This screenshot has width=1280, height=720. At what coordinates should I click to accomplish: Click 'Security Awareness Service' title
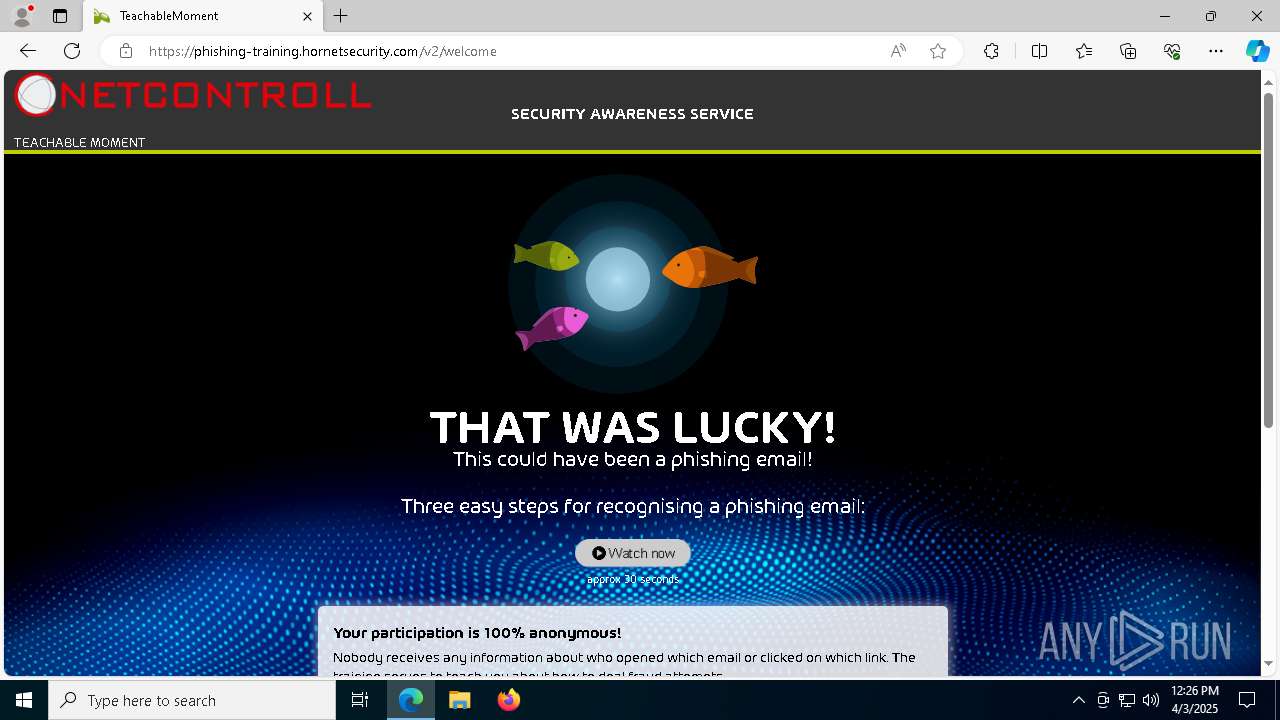click(x=632, y=114)
